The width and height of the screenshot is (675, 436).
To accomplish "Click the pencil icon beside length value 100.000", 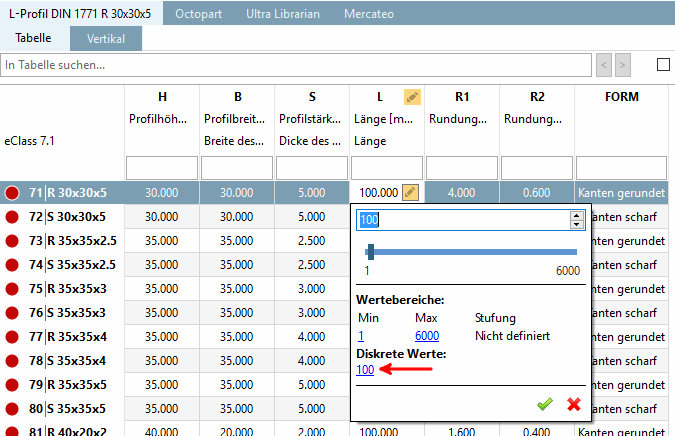I will coord(410,192).
